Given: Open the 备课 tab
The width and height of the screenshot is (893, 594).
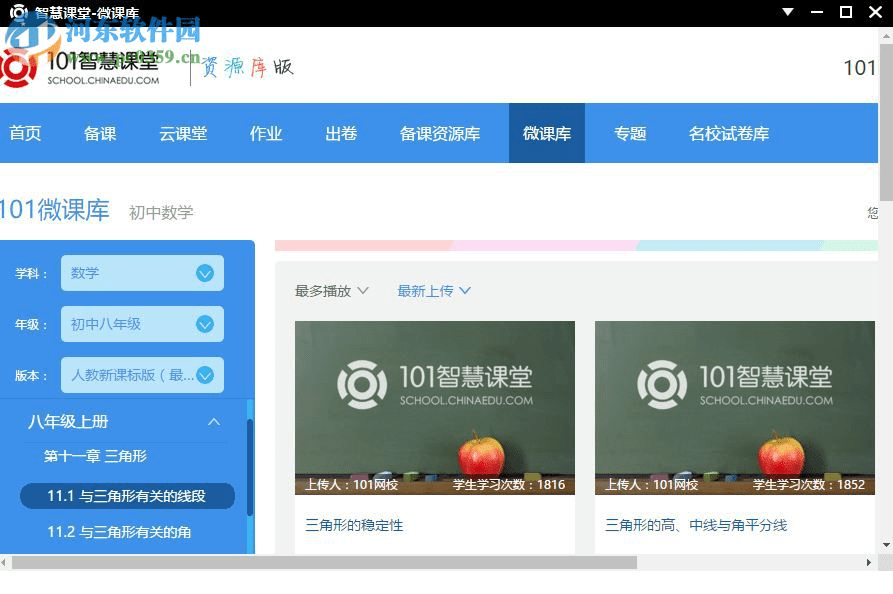Looking at the screenshot, I should [x=100, y=133].
